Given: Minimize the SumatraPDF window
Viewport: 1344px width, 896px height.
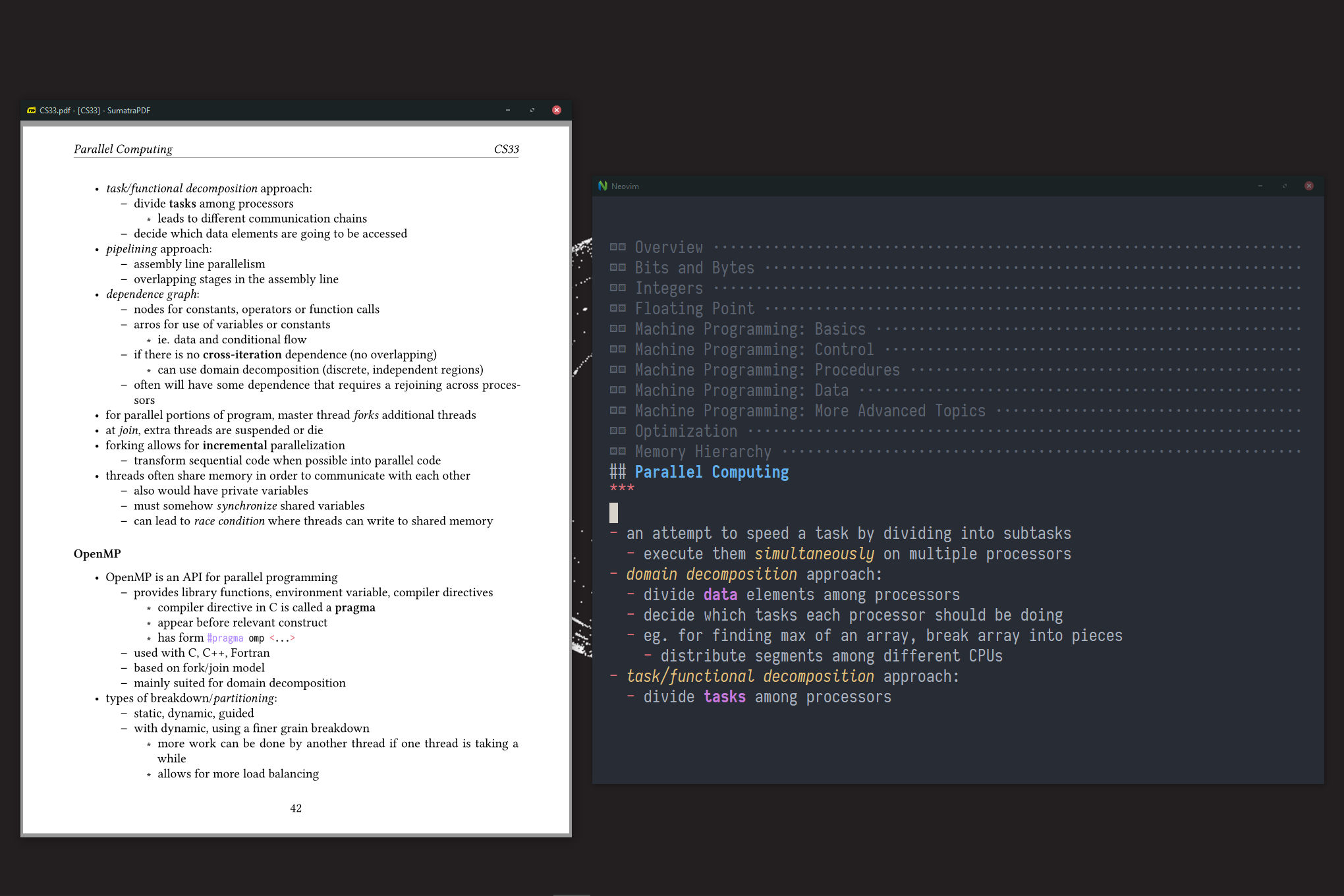Looking at the screenshot, I should [x=507, y=110].
